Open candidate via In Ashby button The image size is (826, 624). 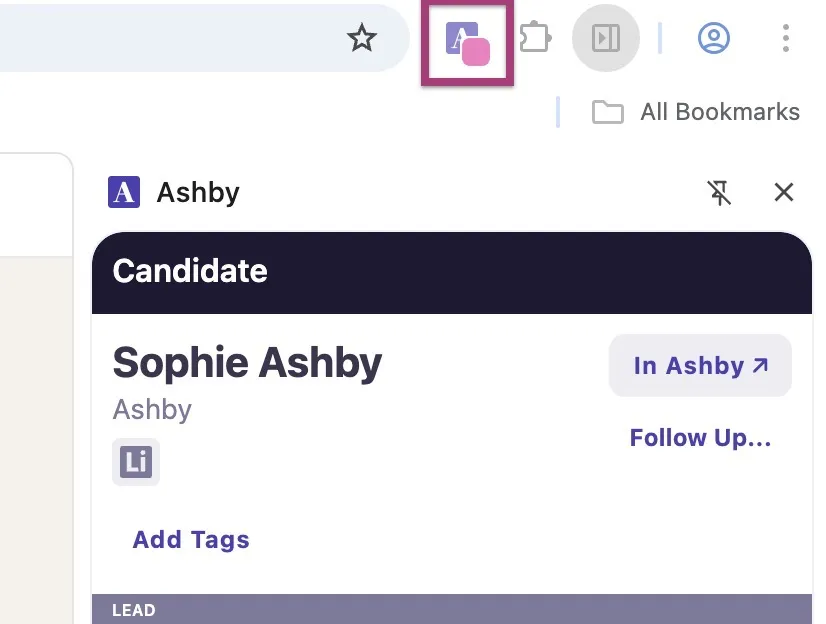(x=700, y=365)
